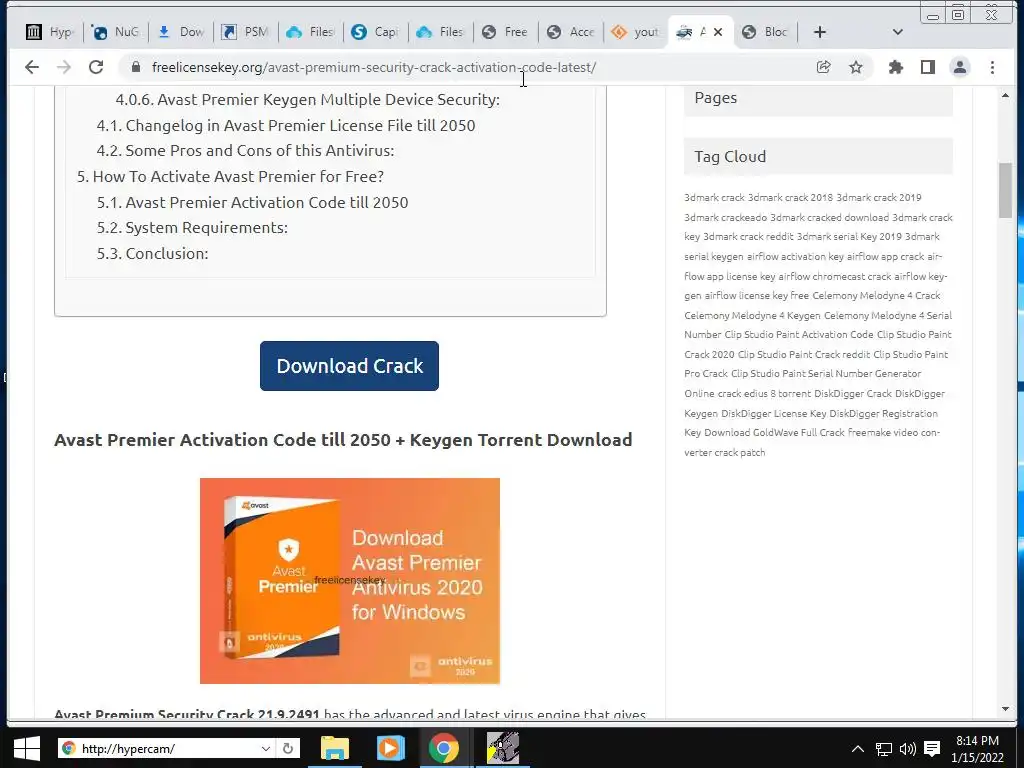The width and height of the screenshot is (1024, 768).
Task: Click the page vertical scrollbar thumb
Action: 1005,190
